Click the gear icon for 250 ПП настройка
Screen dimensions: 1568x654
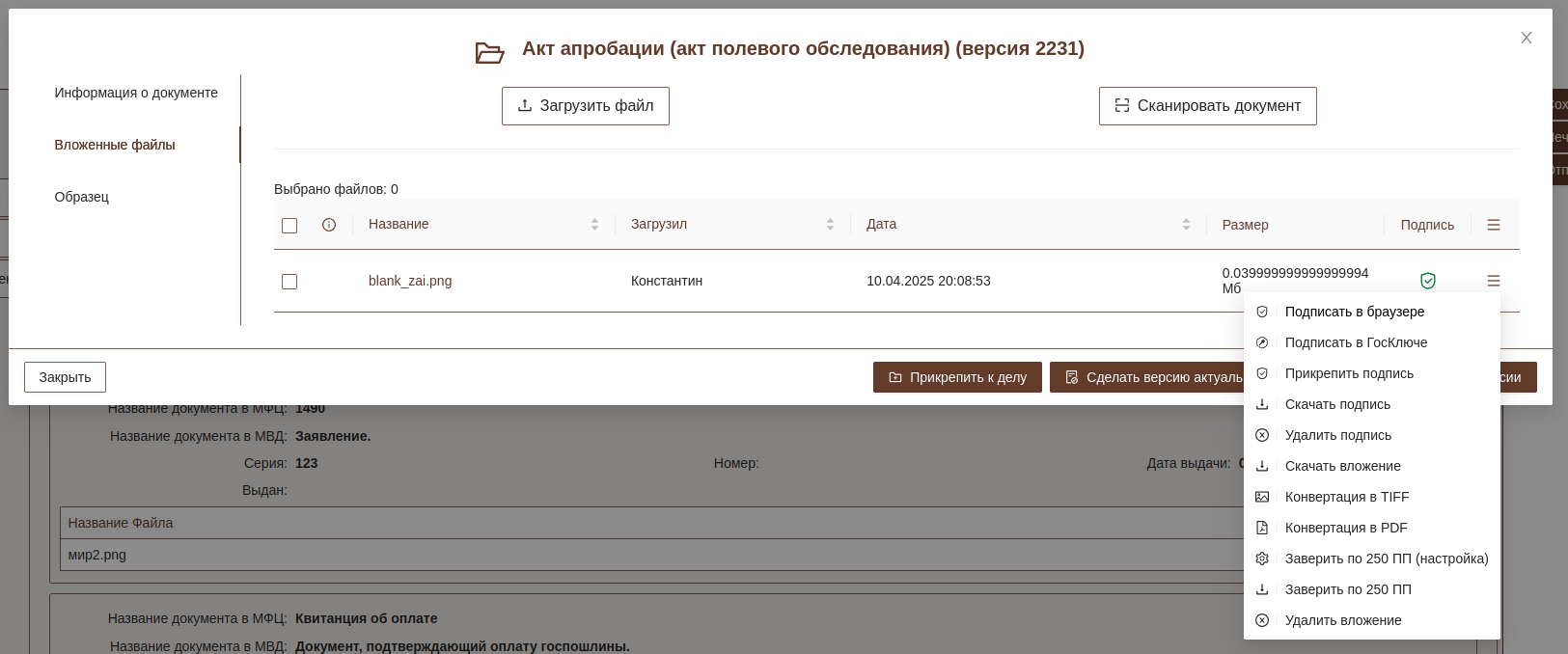pyautogui.click(x=1262, y=559)
